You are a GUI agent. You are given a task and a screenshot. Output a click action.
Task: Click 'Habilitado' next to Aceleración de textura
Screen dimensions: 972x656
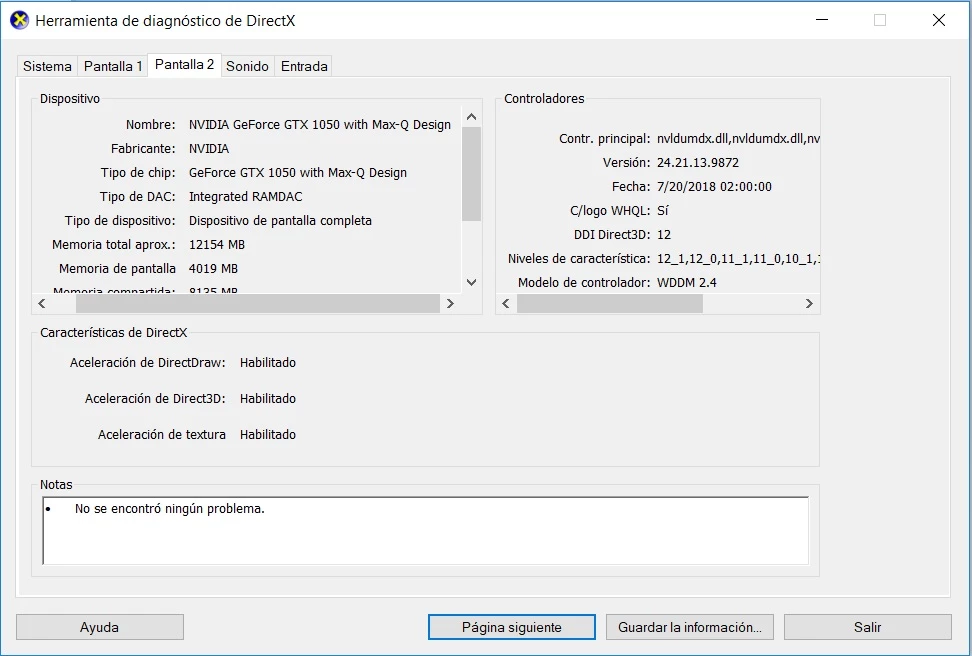(x=268, y=435)
